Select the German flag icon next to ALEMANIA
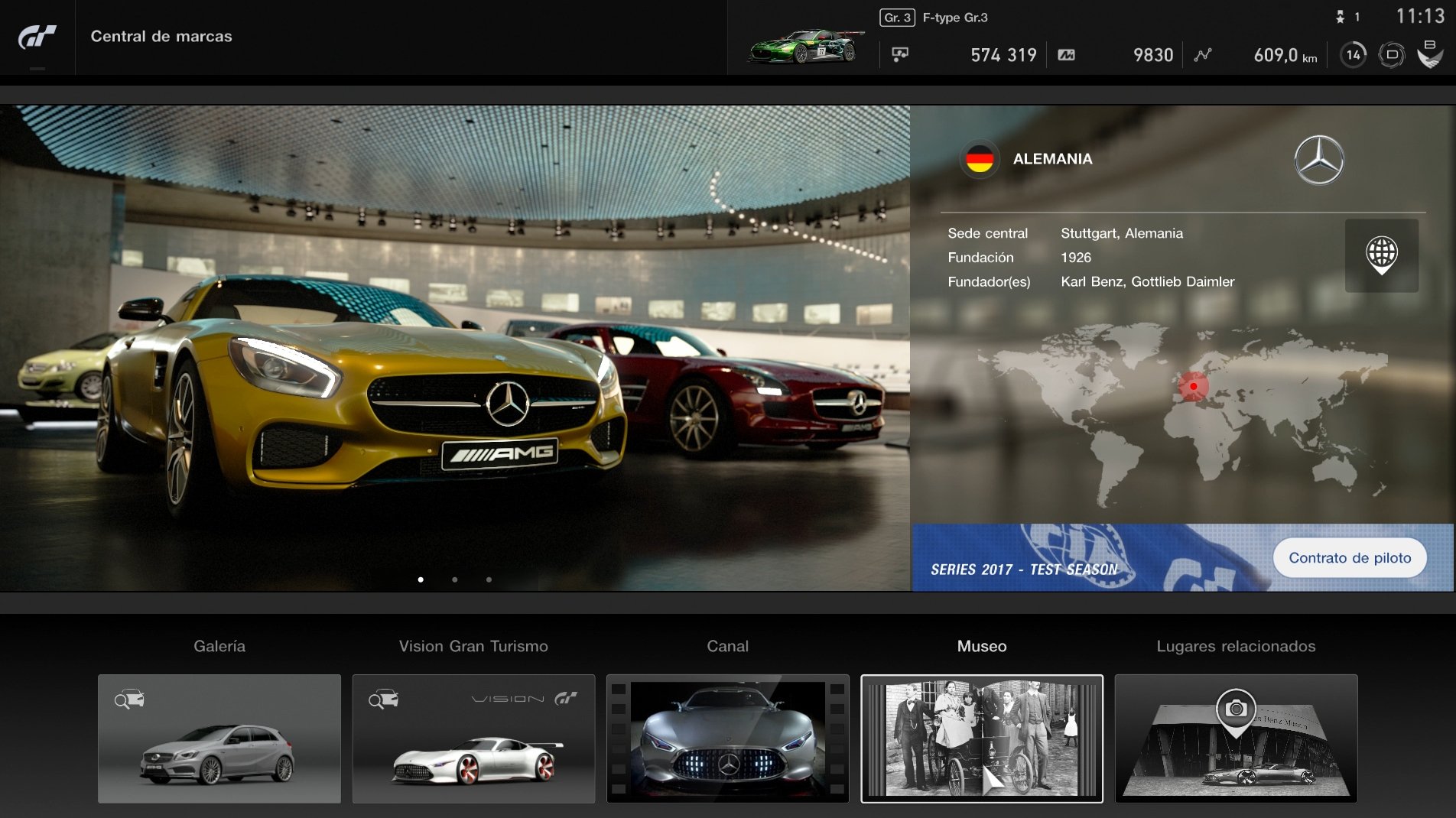 [x=981, y=158]
